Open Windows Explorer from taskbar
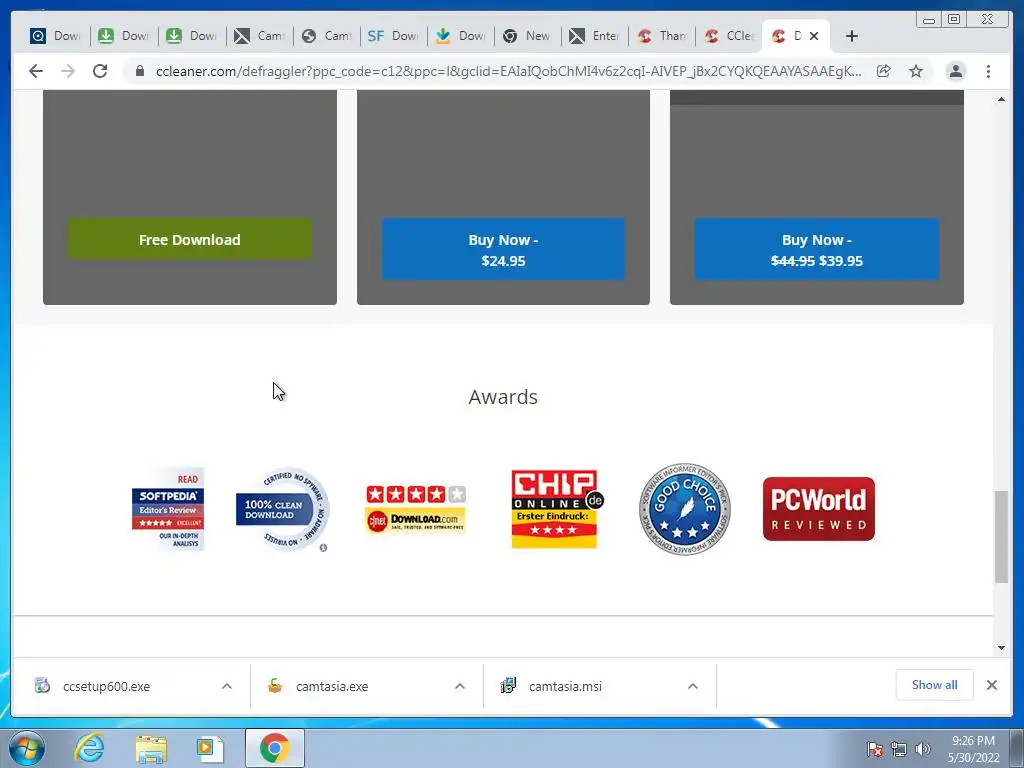 pyautogui.click(x=151, y=748)
